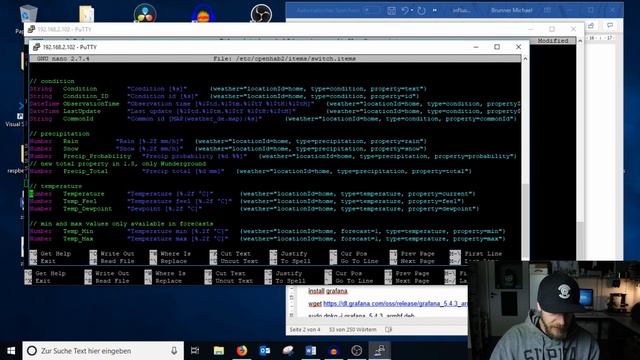Click the orange openHAB icon in the taskbar
Screen dimensions: 640x360
[333, 351]
